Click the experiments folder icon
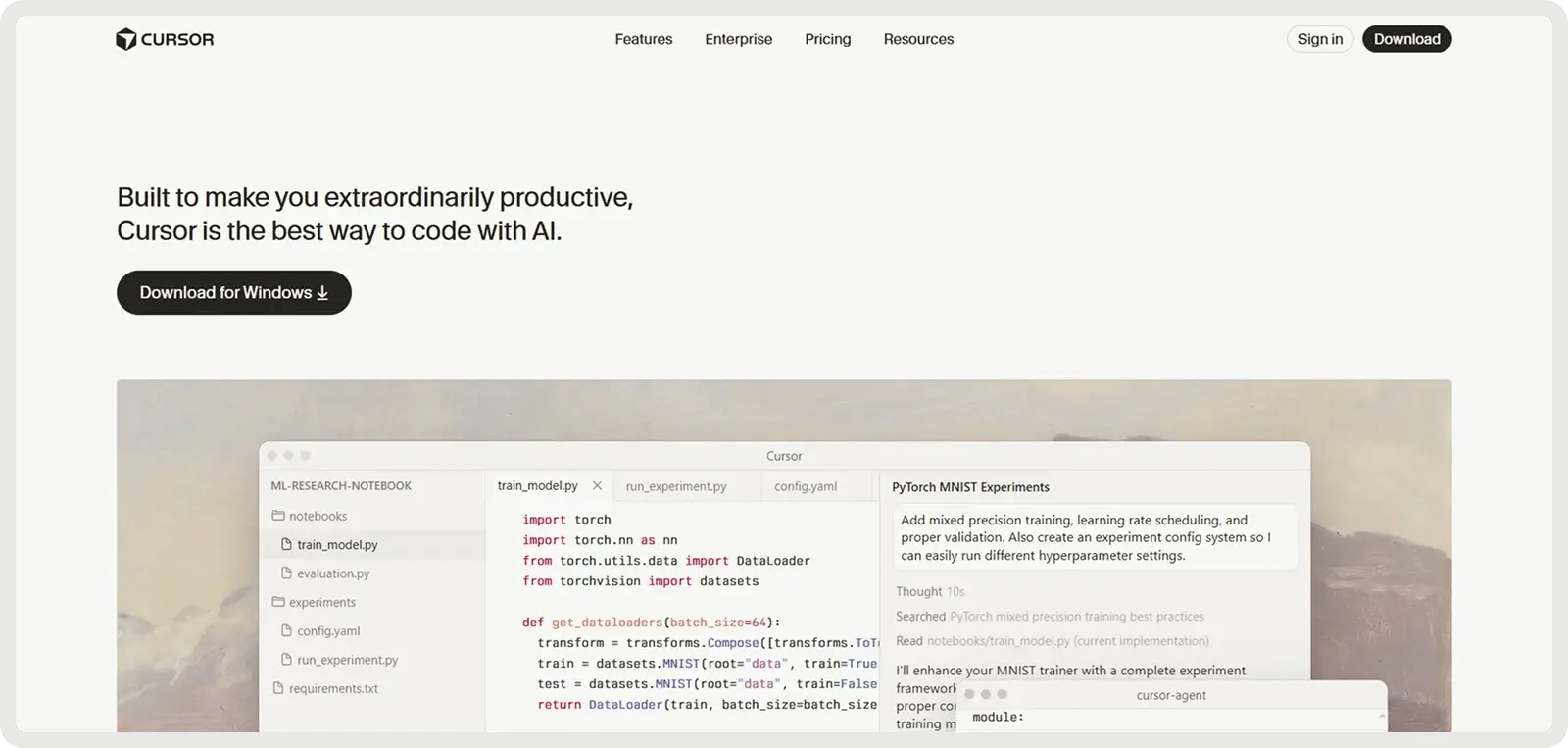 click(278, 602)
